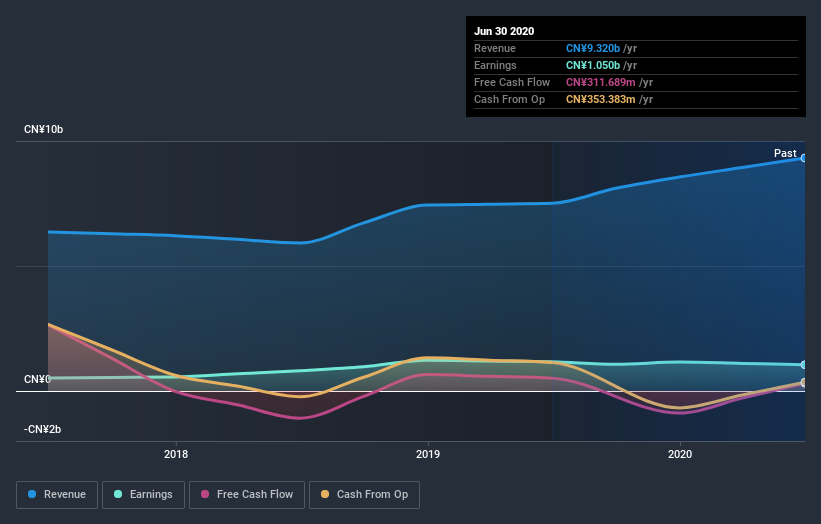
Task: Click the 2018 x-axis label
Action: click(176, 454)
